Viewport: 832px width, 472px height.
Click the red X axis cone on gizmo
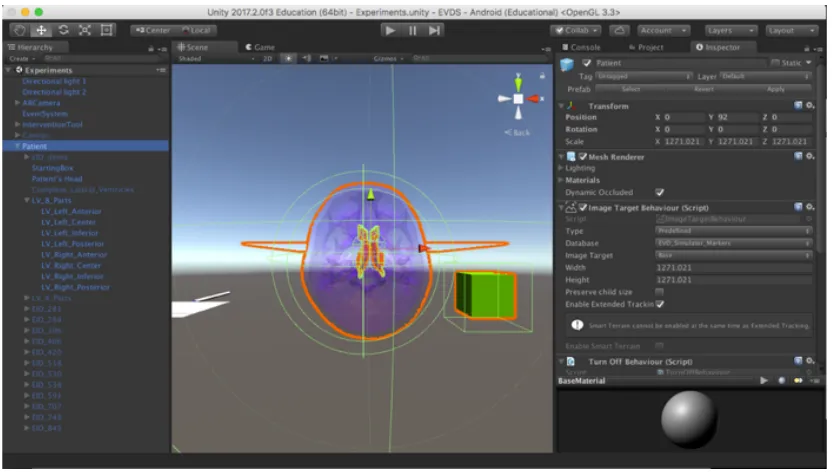[x=534, y=99]
